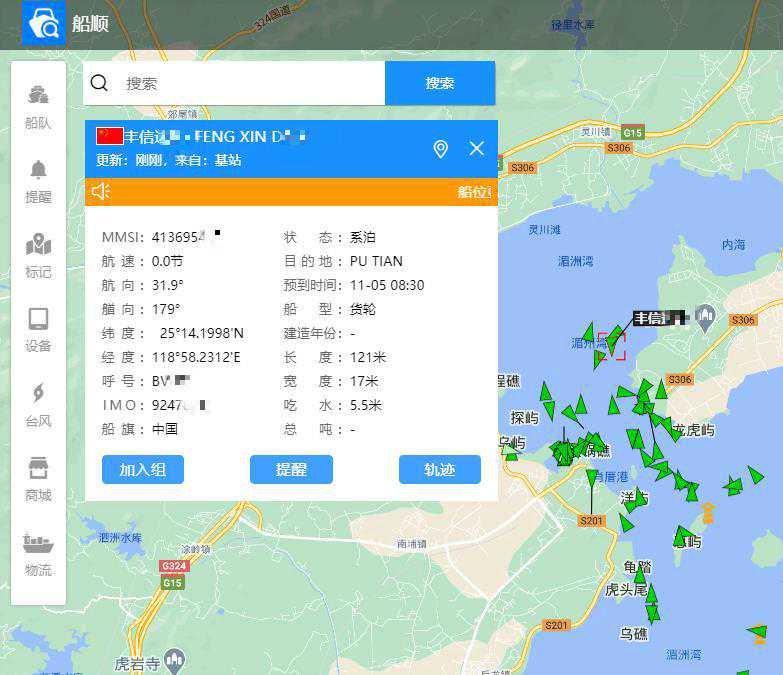783x675 pixels.
Task: Click the 搜索 search button
Action: click(439, 83)
